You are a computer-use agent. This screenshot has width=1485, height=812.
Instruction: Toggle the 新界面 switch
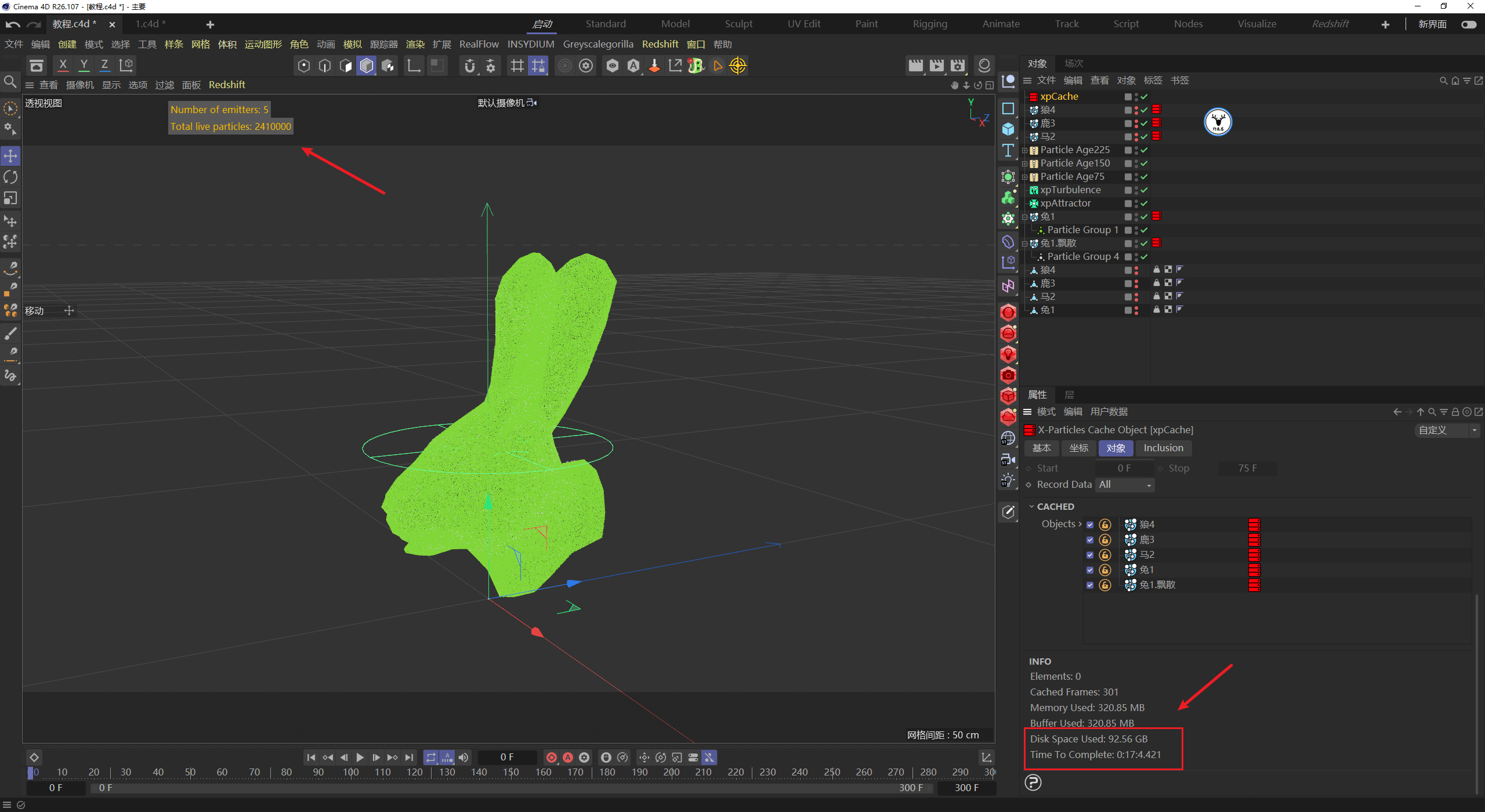tap(1469, 24)
